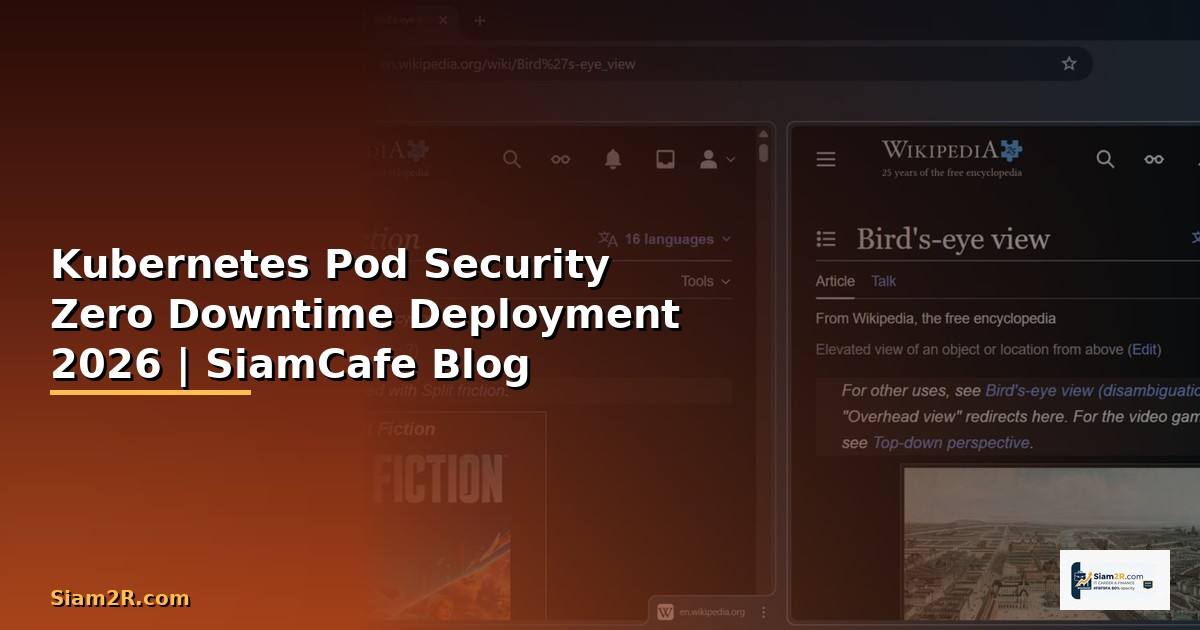Image resolution: width=1200 pixels, height=630 pixels.
Task: Expand the user account menu
Action: click(x=717, y=159)
